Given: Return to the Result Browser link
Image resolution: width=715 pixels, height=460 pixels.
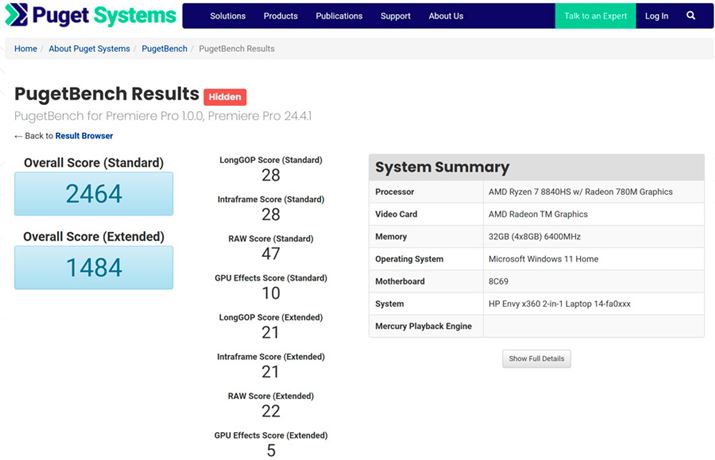Looking at the screenshot, I should pos(84,136).
